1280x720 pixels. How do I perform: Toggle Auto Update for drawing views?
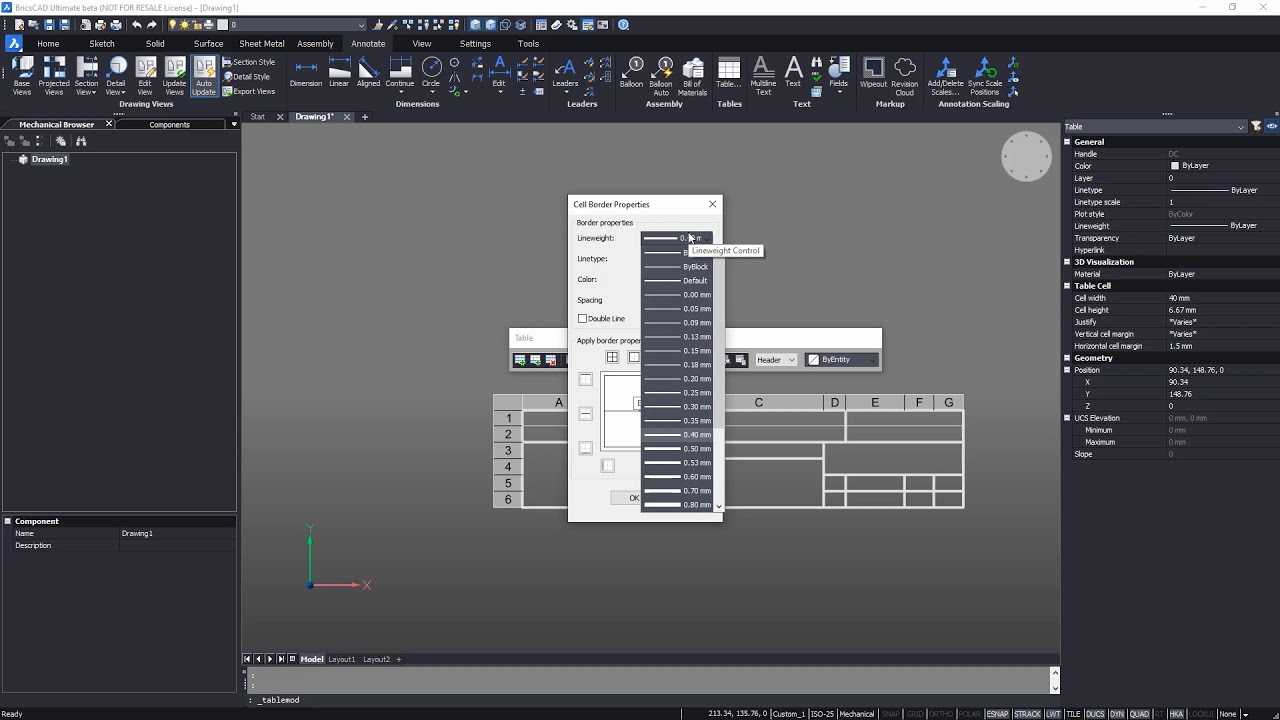(x=204, y=76)
